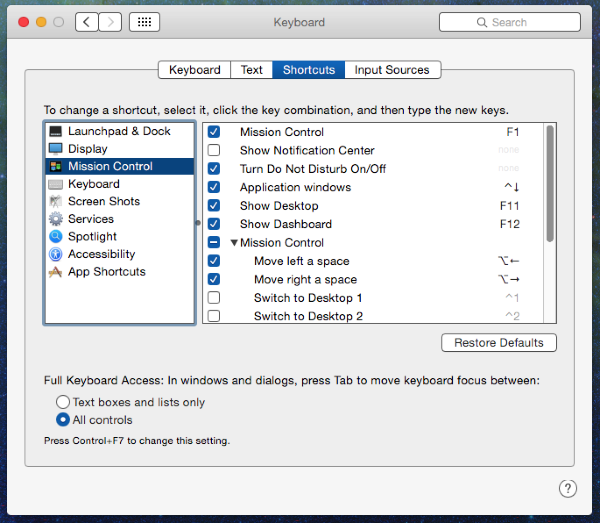Click the F11 key combination
Image resolution: width=600 pixels, height=523 pixels.
(x=509, y=206)
